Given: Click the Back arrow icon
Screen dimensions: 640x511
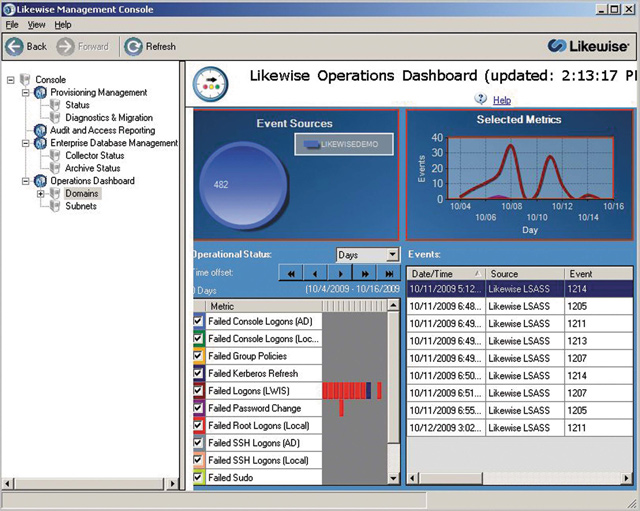Looking at the screenshot, I should [x=14, y=47].
